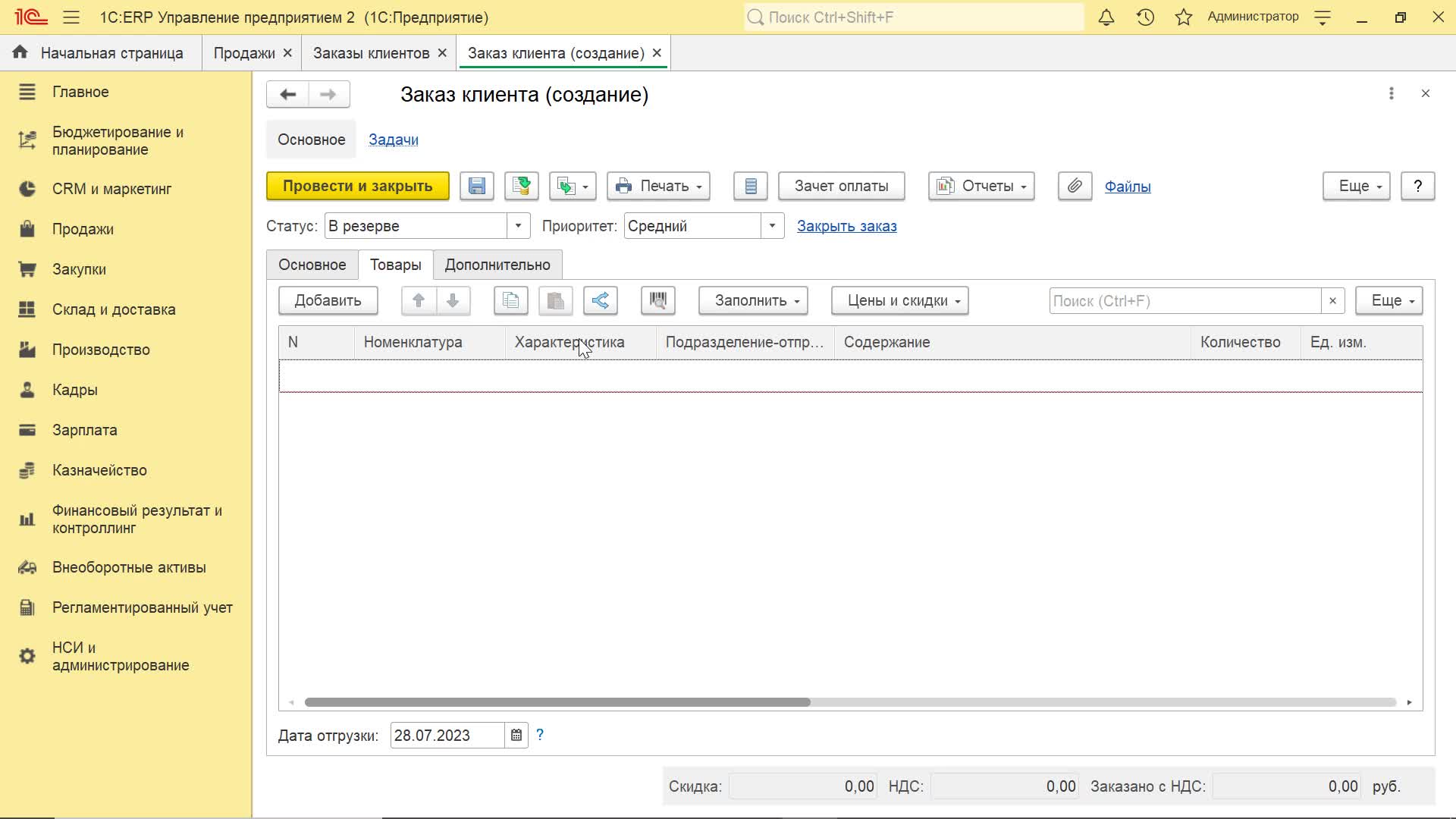Open CRM и маркетинг section
1456x819 pixels.
[x=111, y=189]
